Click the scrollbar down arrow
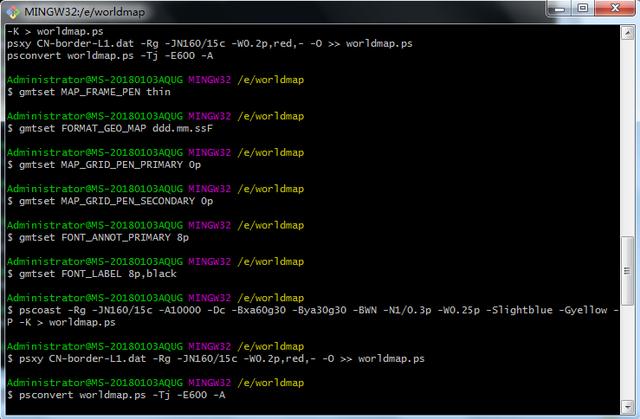Image resolution: width=640 pixels, height=419 pixels. point(627,406)
